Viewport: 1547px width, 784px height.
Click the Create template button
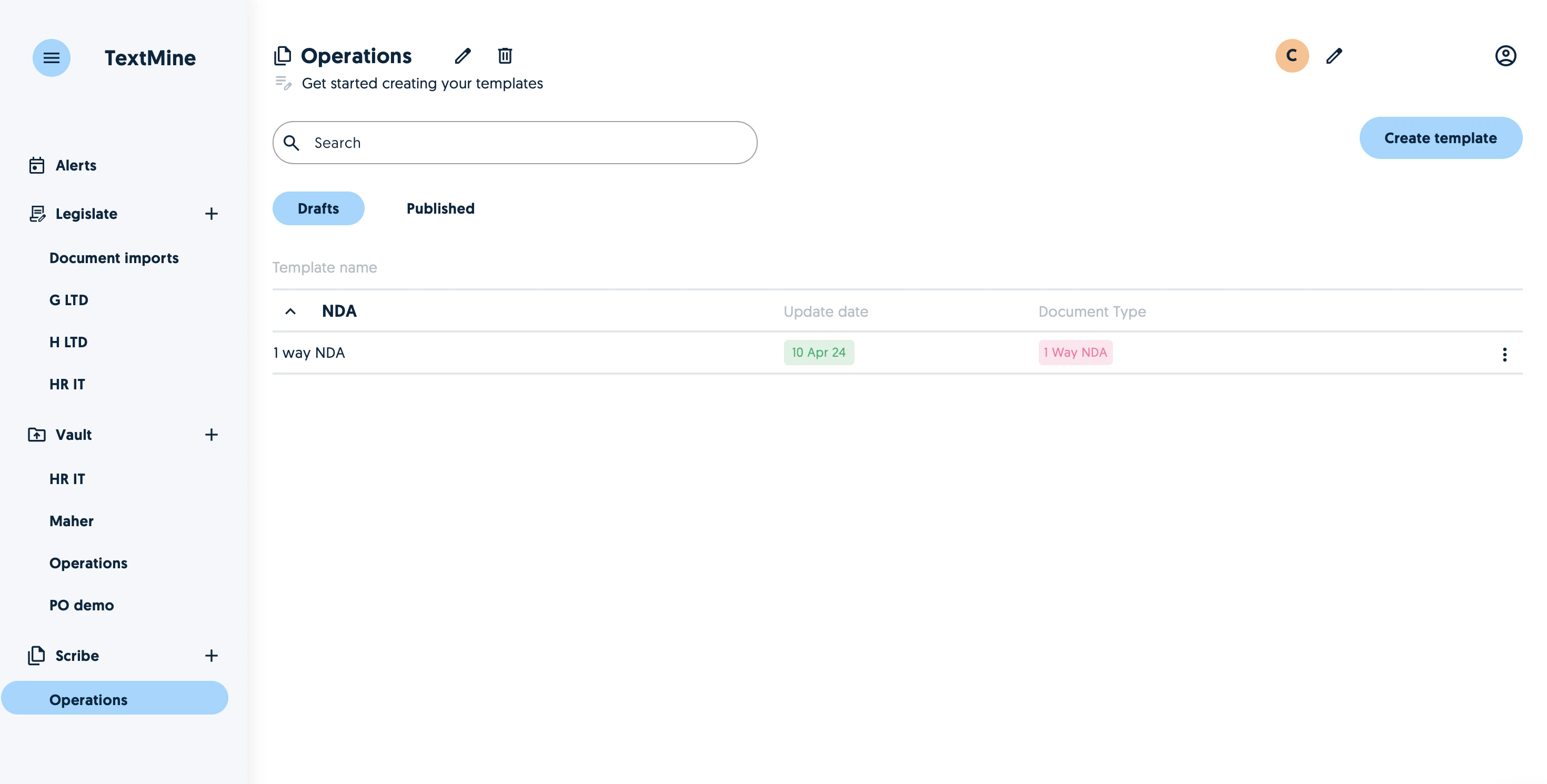coord(1440,138)
